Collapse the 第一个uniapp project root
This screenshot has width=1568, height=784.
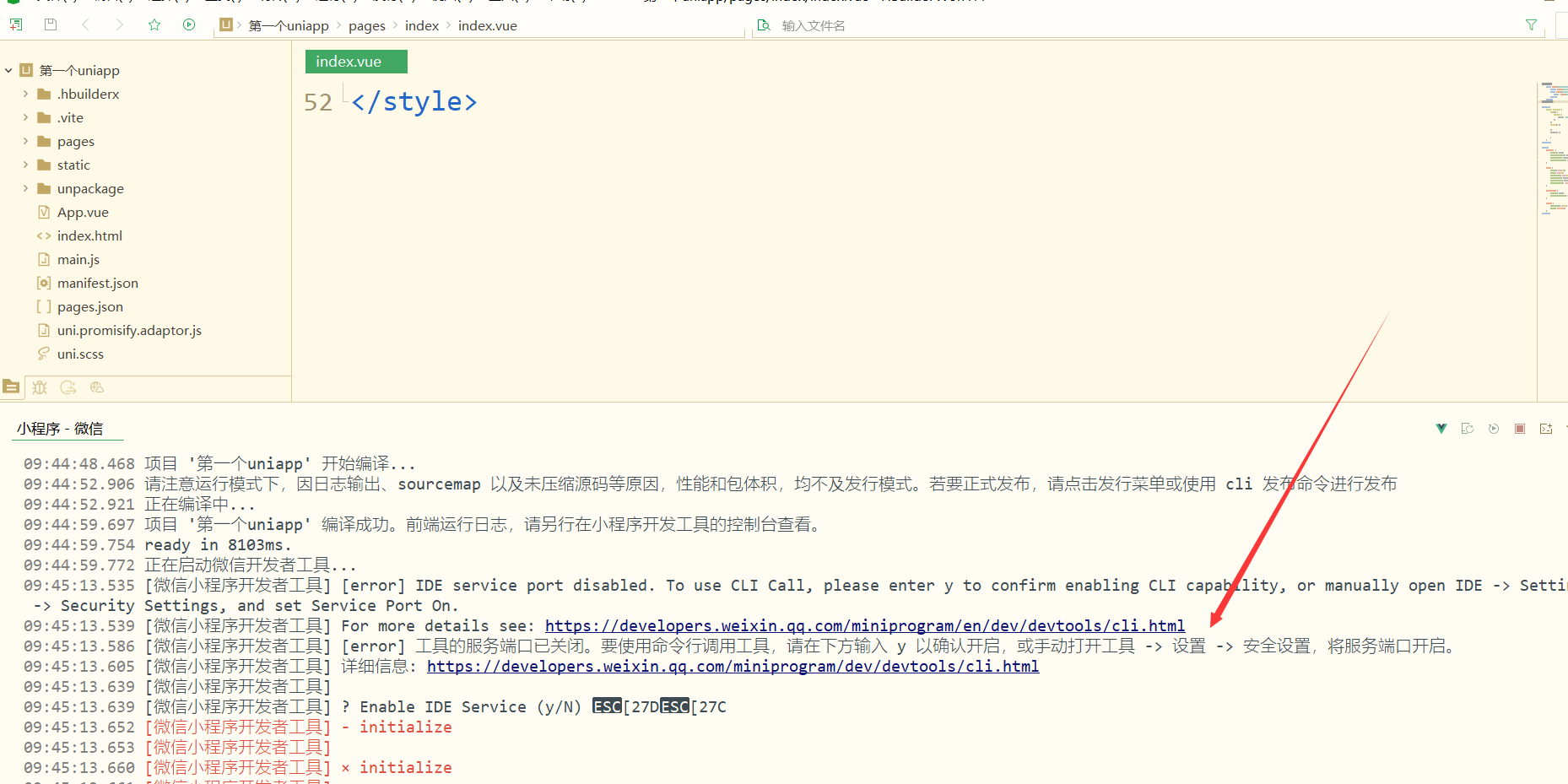(x=8, y=70)
